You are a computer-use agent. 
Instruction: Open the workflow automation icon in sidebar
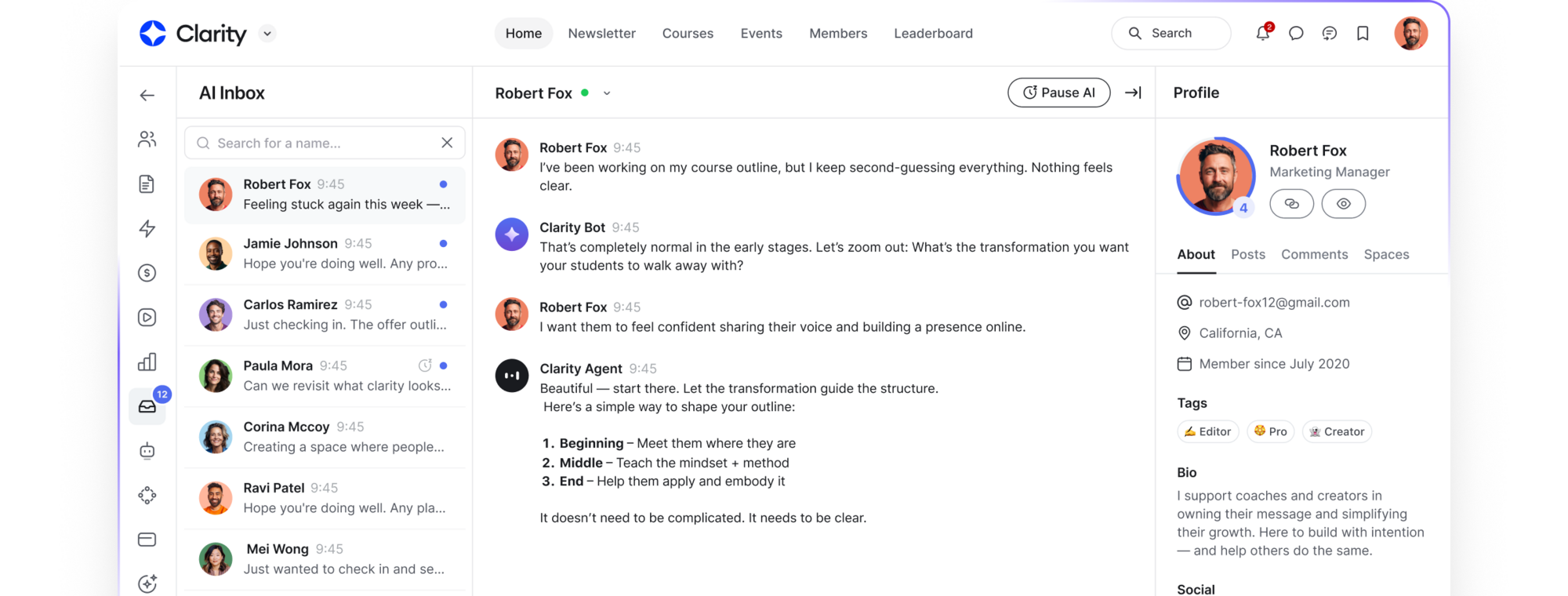coord(147,495)
